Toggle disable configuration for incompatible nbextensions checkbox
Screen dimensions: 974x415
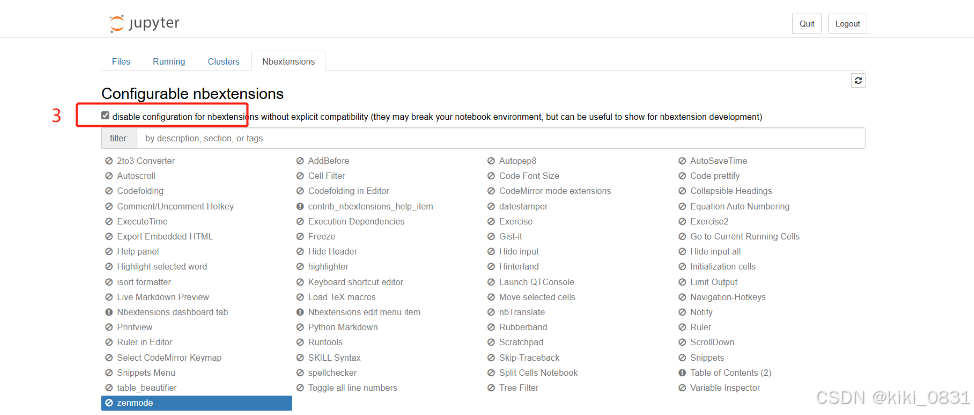click(105, 116)
